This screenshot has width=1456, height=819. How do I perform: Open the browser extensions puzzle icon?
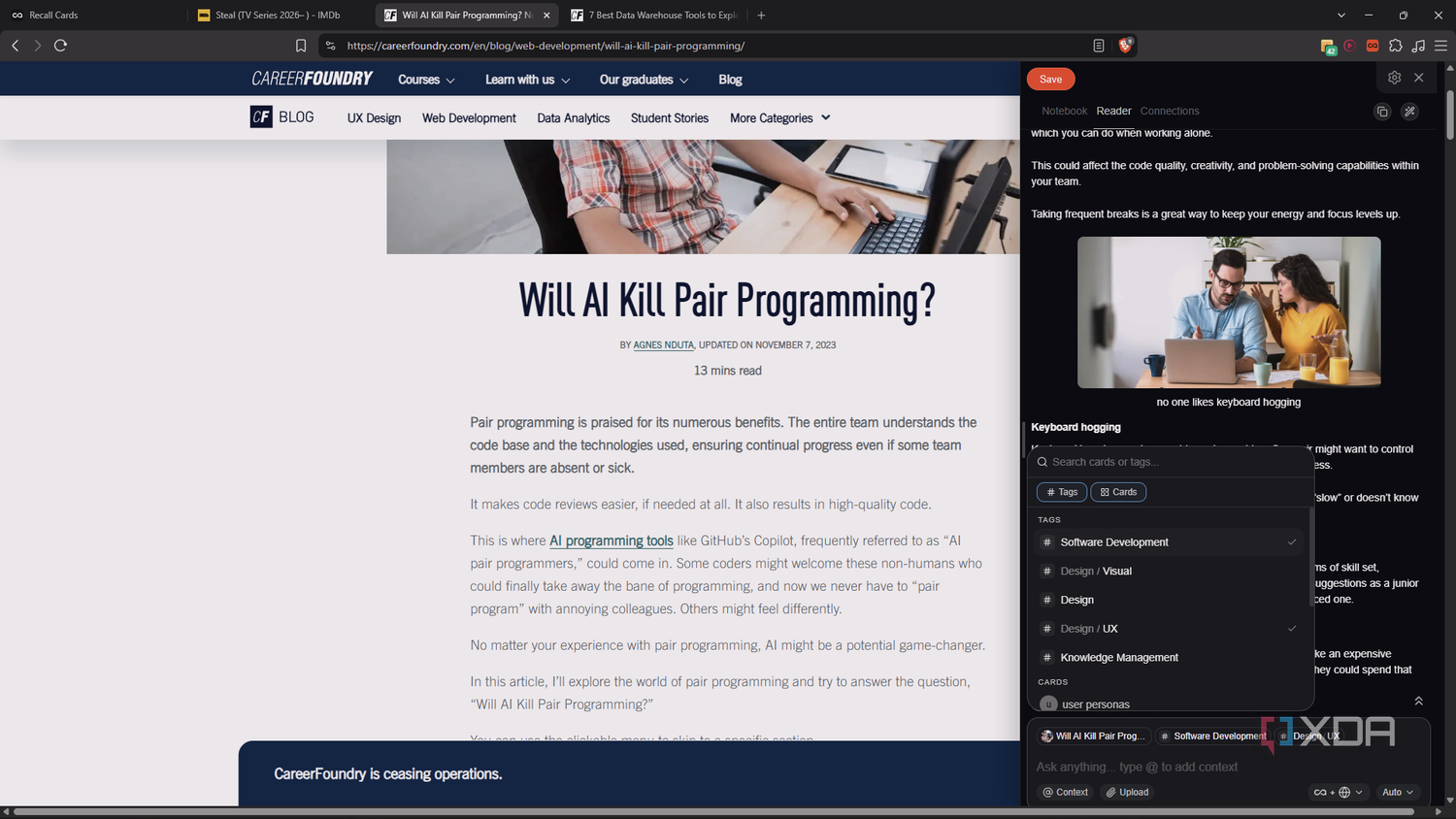click(1396, 46)
